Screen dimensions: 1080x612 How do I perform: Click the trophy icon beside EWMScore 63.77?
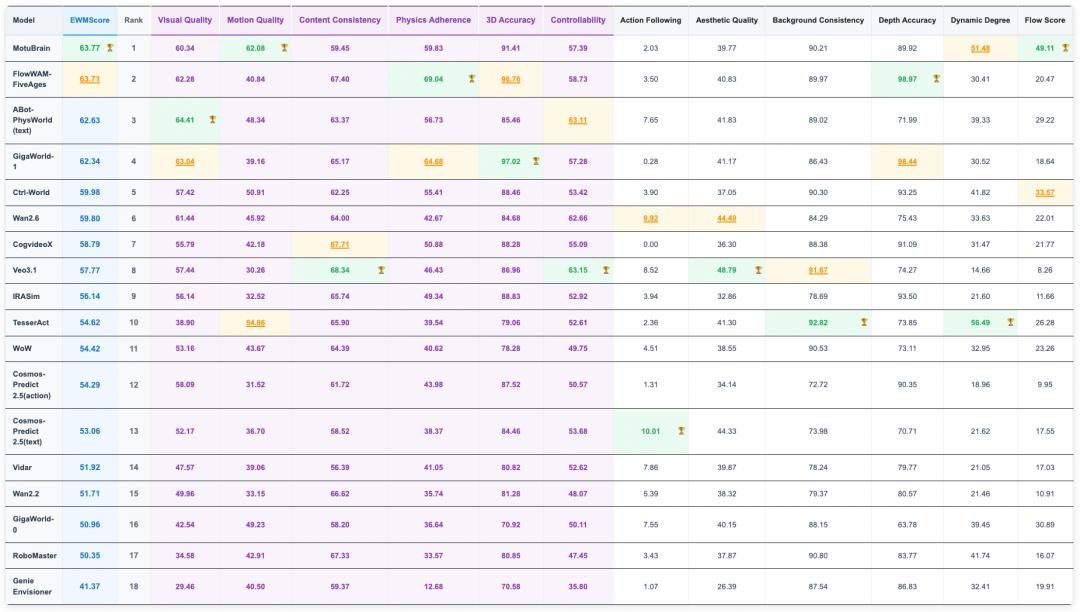click(x=109, y=48)
